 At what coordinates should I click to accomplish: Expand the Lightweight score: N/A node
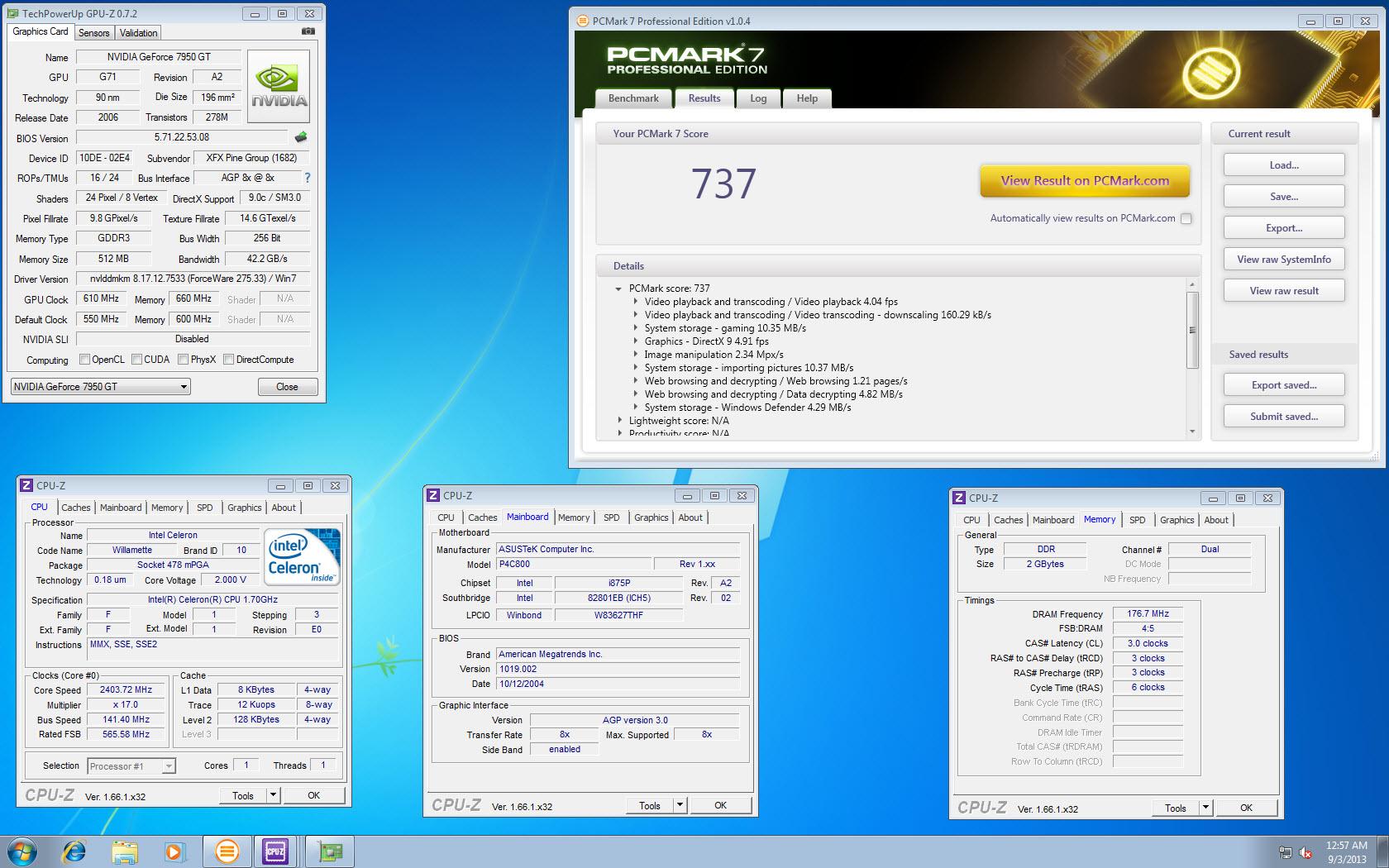point(619,421)
